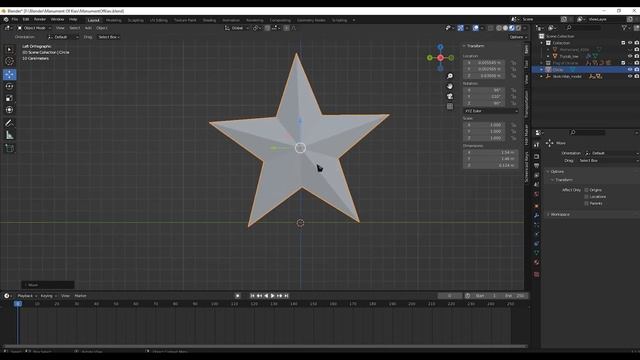Open the Render menu
This screenshot has width=640, height=360.
[x=40, y=20]
